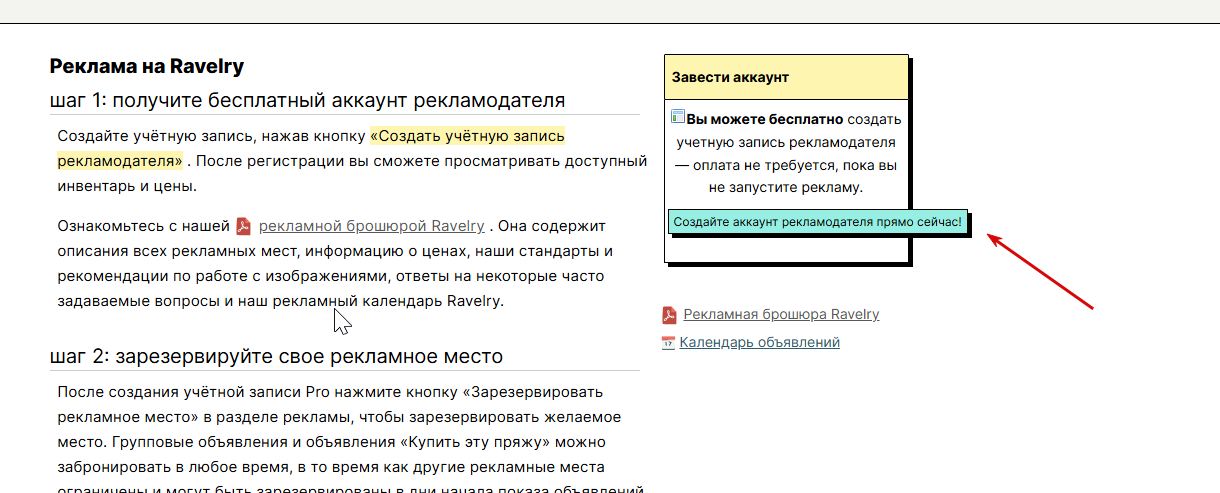Click the highlighted text «Создать учётную запись

(468, 136)
